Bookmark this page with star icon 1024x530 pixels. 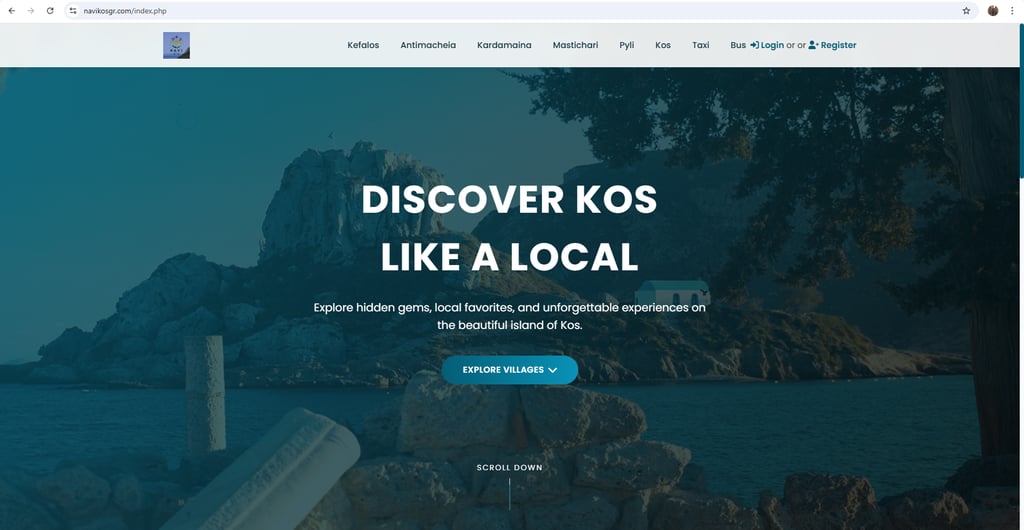click(x=966, y=10)
